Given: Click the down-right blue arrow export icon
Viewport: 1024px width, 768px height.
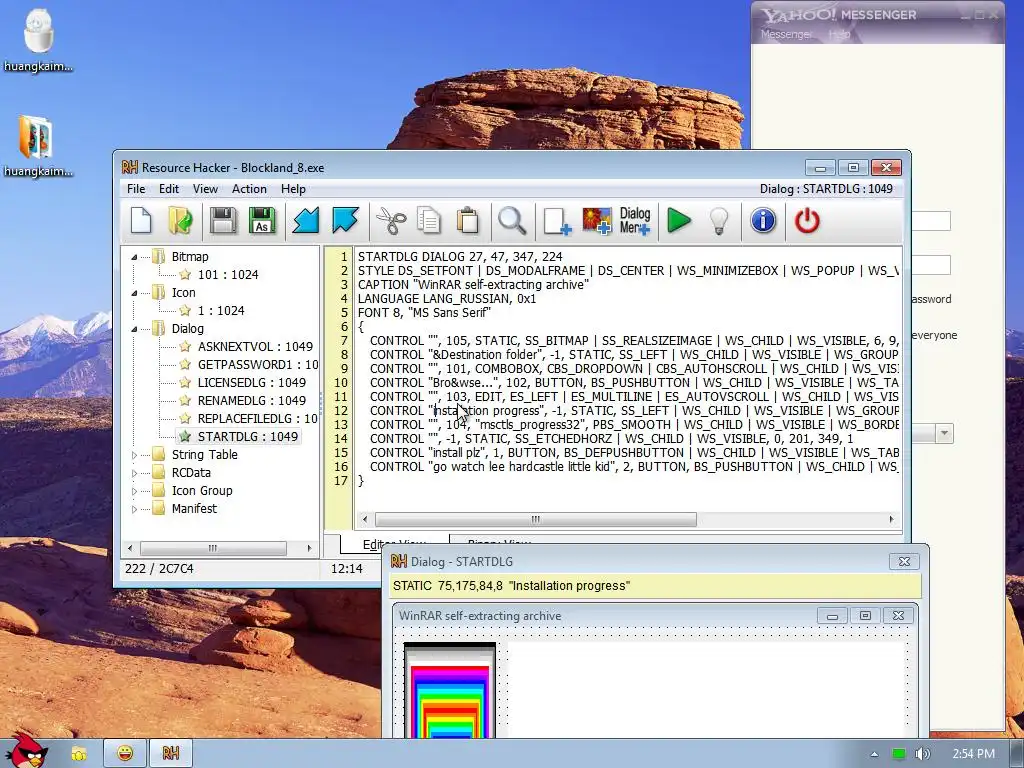Looking at the screenshot, I should (x=345, y=221).
